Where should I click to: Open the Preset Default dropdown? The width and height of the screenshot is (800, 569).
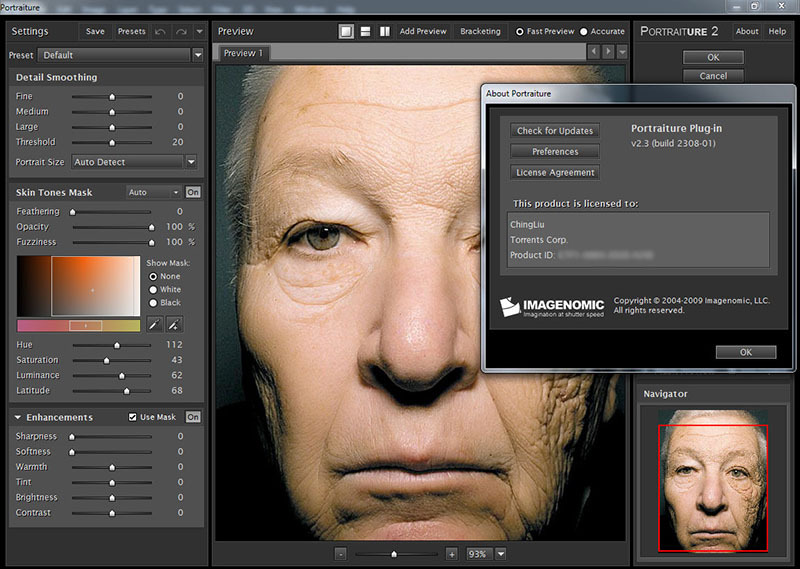(198, 55)
